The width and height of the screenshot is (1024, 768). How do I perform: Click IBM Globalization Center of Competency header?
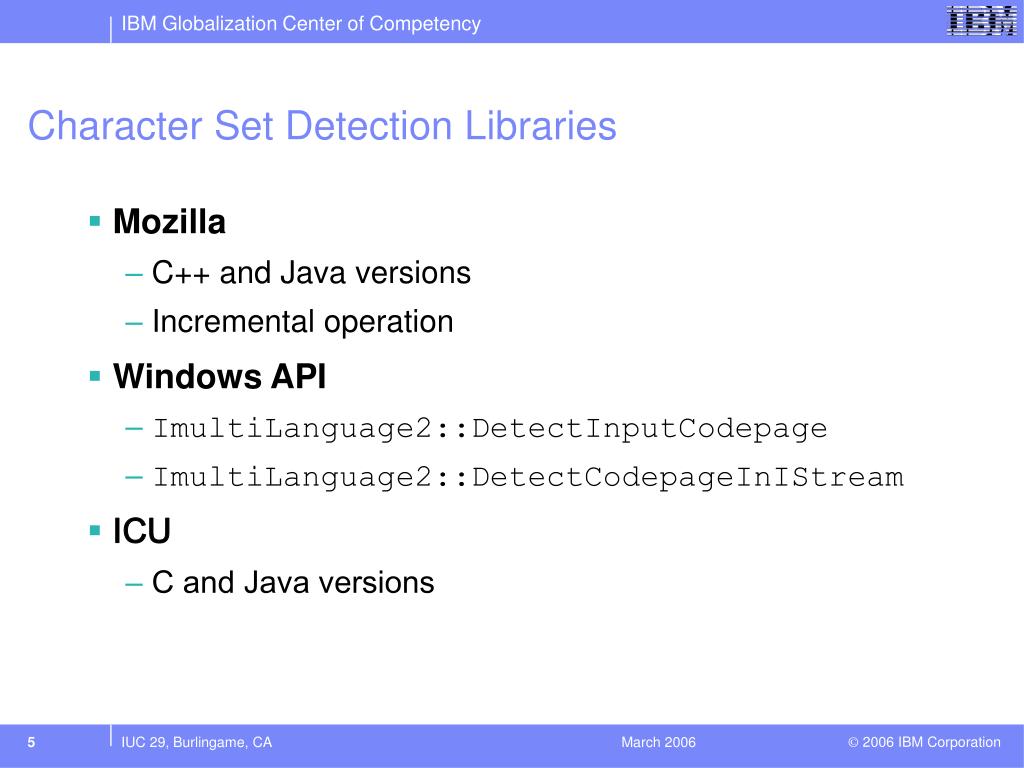pyautogui.click(x=301, y=24)
